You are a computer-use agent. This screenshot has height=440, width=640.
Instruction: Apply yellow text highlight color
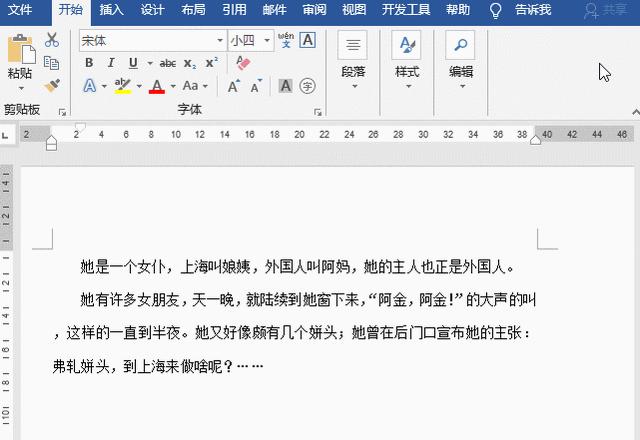122,86
